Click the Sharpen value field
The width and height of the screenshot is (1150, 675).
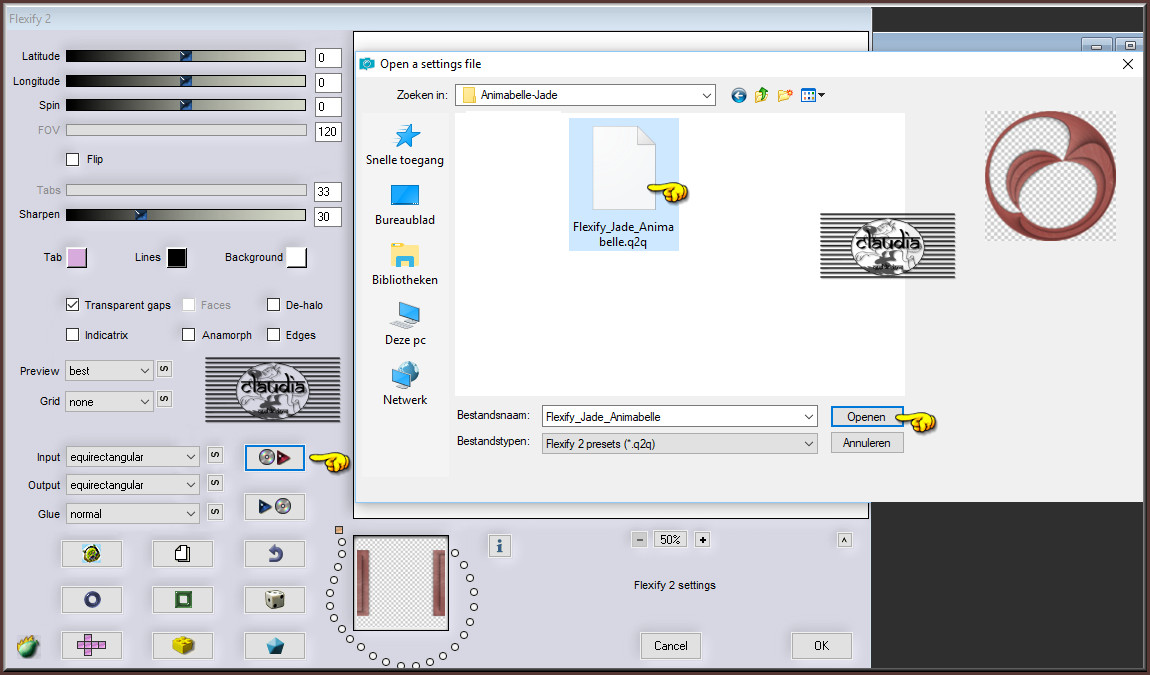pos(328,216)
